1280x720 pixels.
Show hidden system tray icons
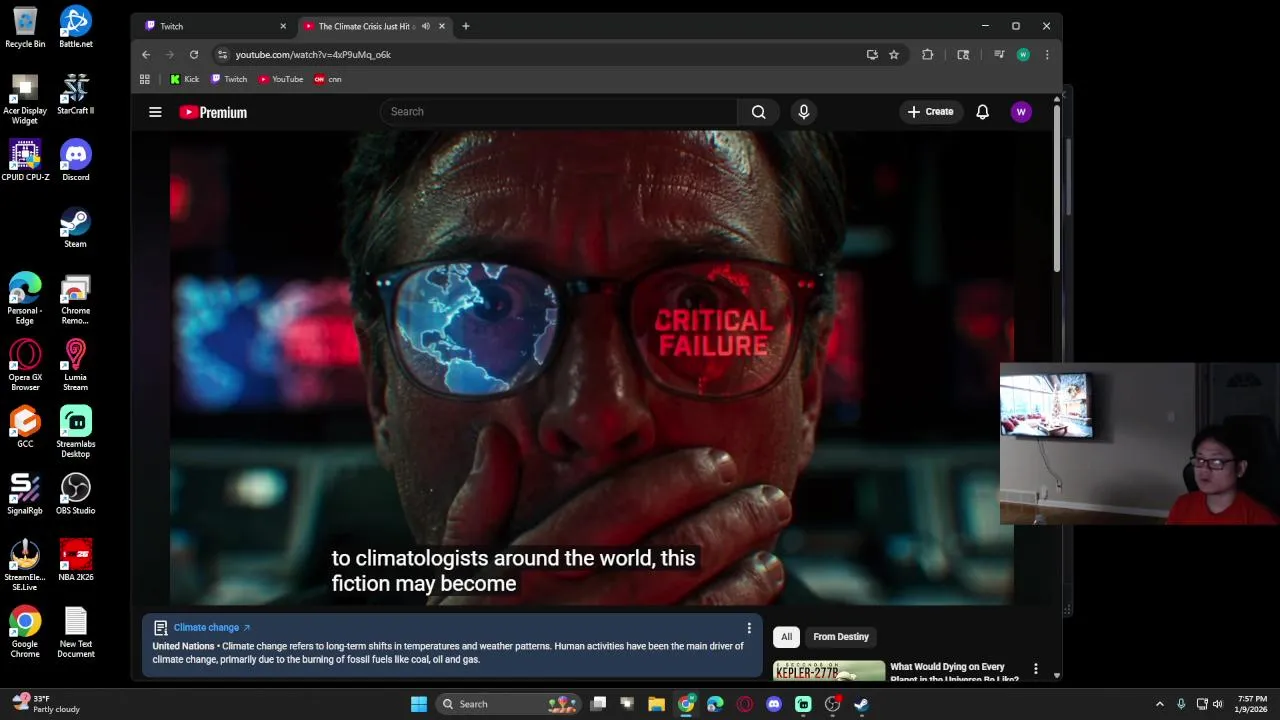1160,704
